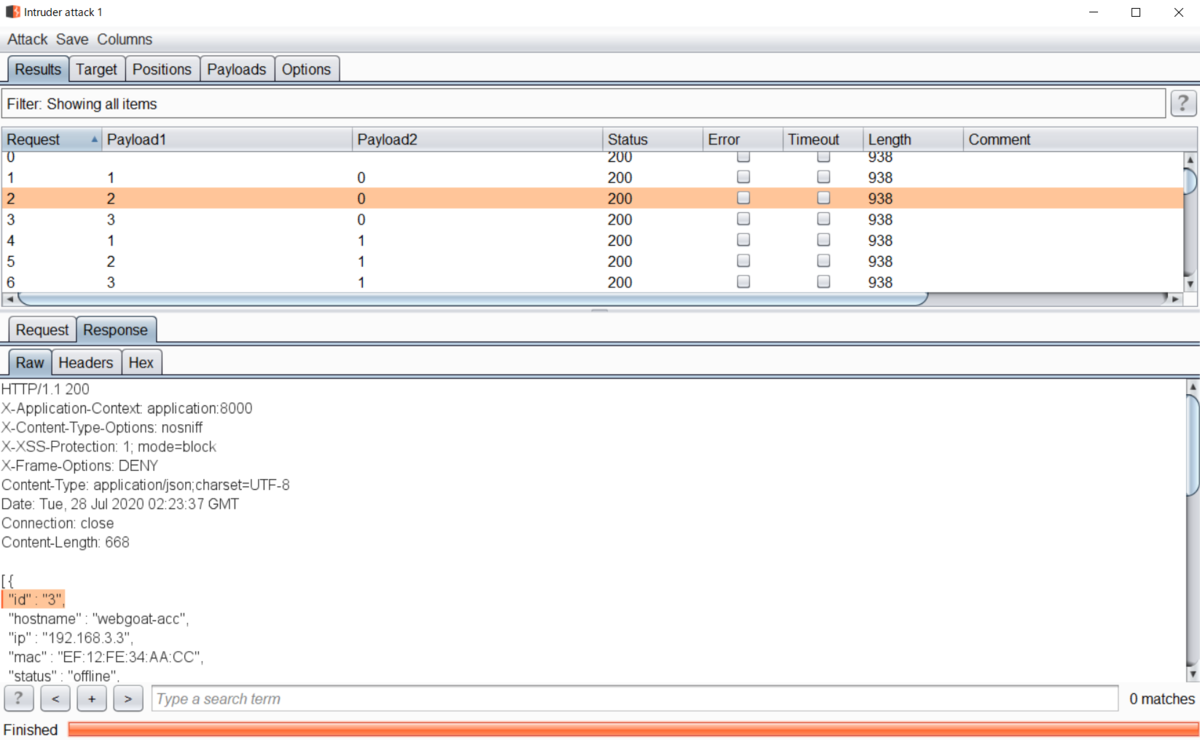Toggle Error checkbox in request row 1
Image resolution: width=1200 pixels, height=740 pixels.
[x=743, y=177]
